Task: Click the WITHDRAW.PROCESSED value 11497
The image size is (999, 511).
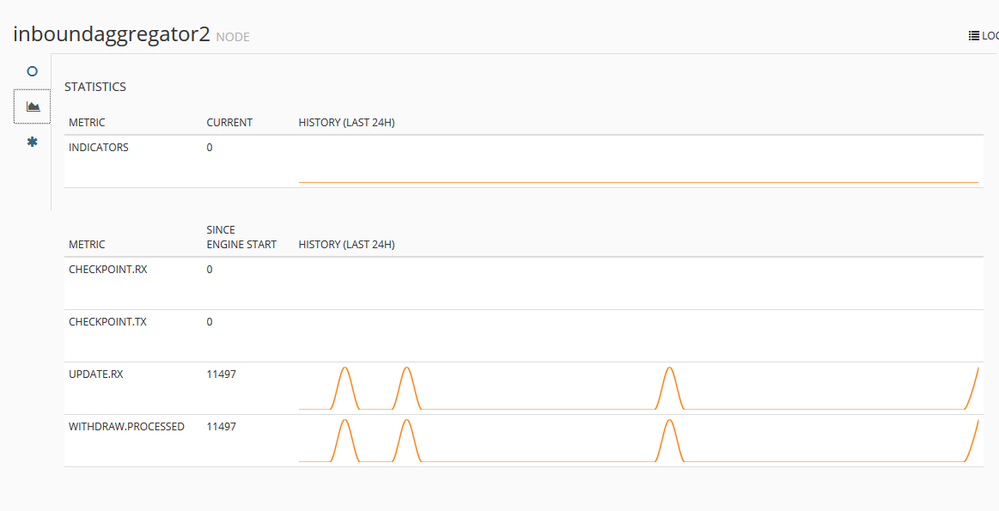Action: tap(221, 426)
